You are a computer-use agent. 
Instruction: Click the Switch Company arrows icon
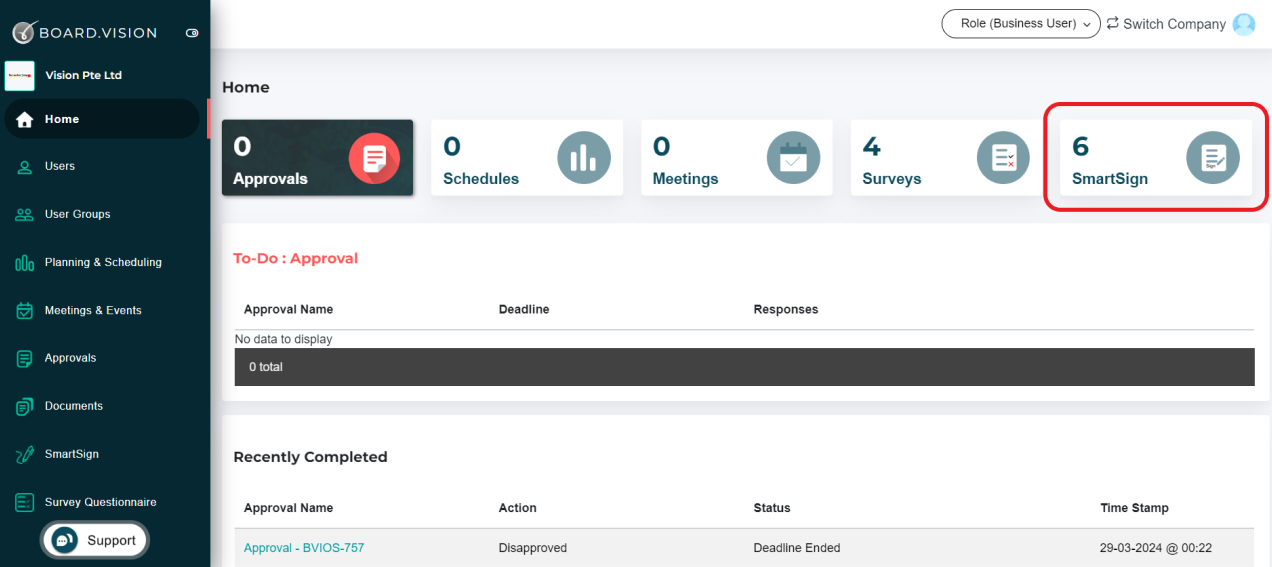(1112, 23)
